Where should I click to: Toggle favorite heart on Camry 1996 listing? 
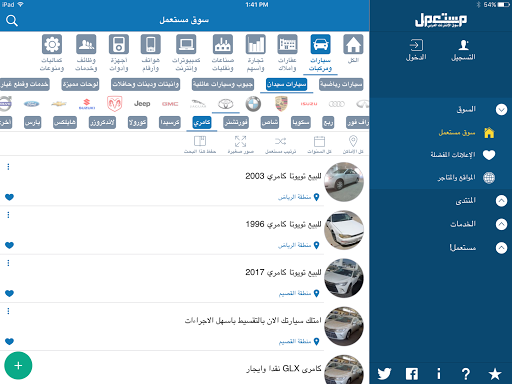pyautogui.click(x=9, y=245)
